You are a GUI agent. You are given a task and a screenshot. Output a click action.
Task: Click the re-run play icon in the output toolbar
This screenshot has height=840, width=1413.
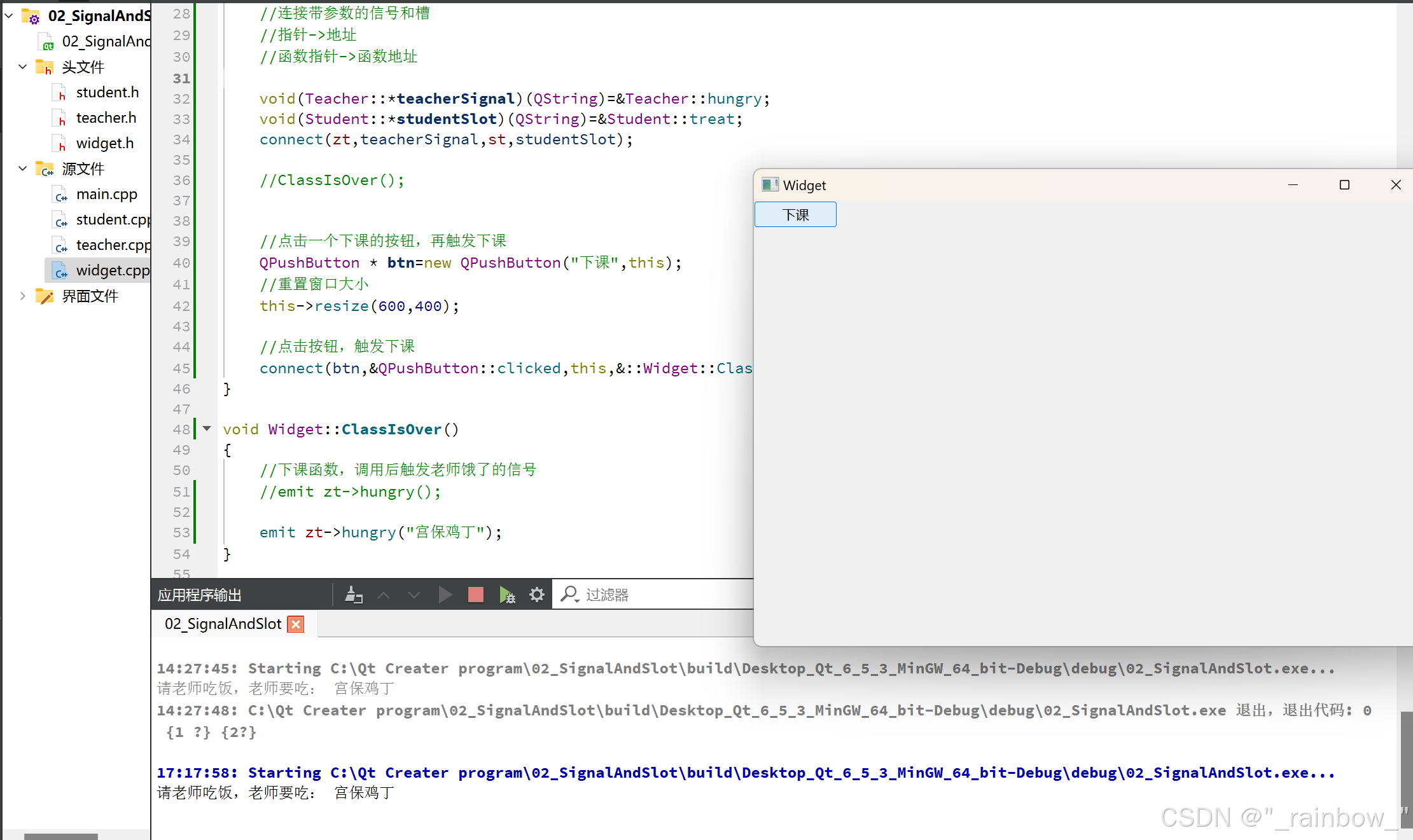tap(445, 595)
